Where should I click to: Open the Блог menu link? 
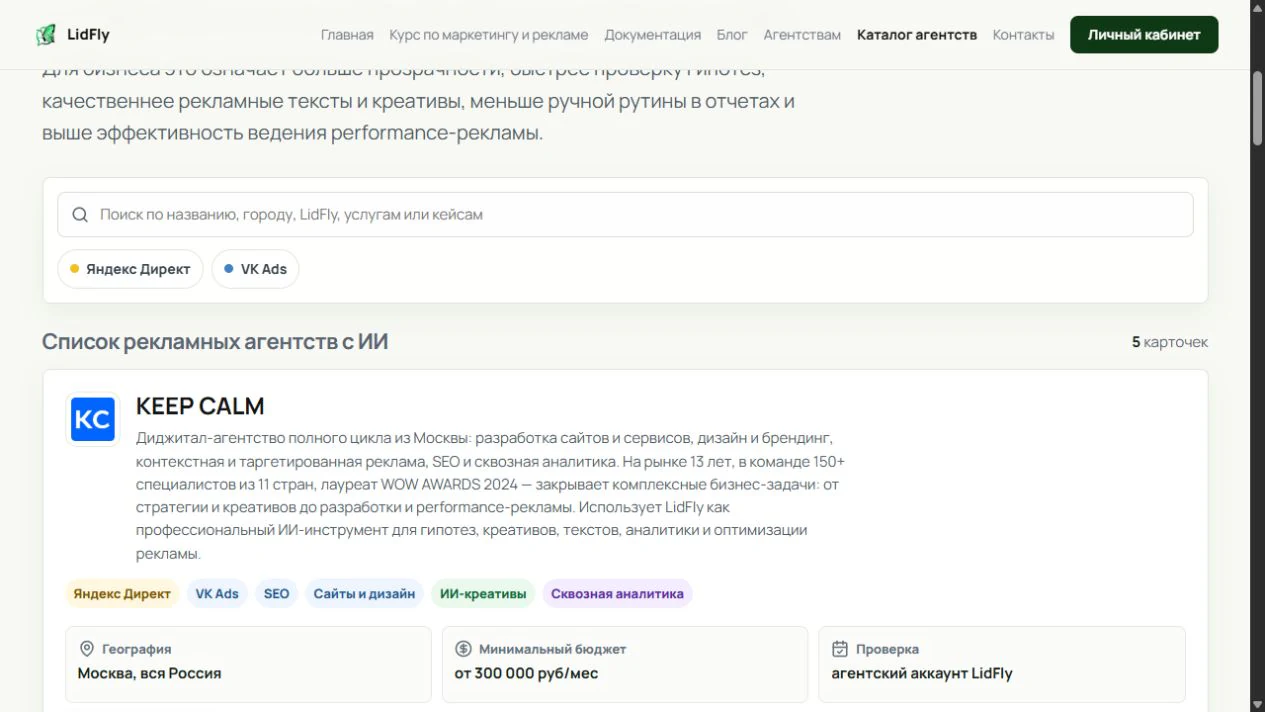tap(732, 35)
